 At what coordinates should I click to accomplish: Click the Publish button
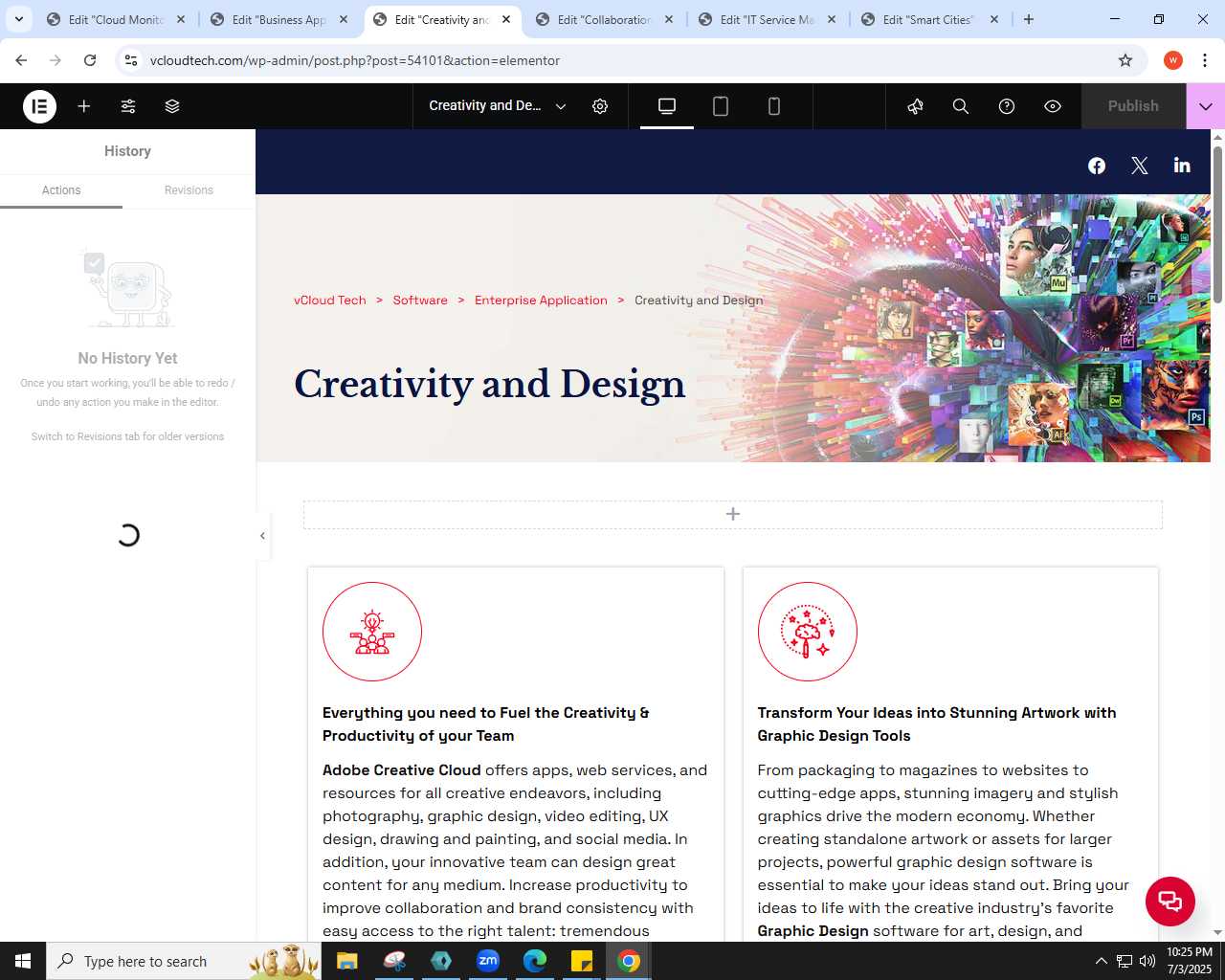1133,106
